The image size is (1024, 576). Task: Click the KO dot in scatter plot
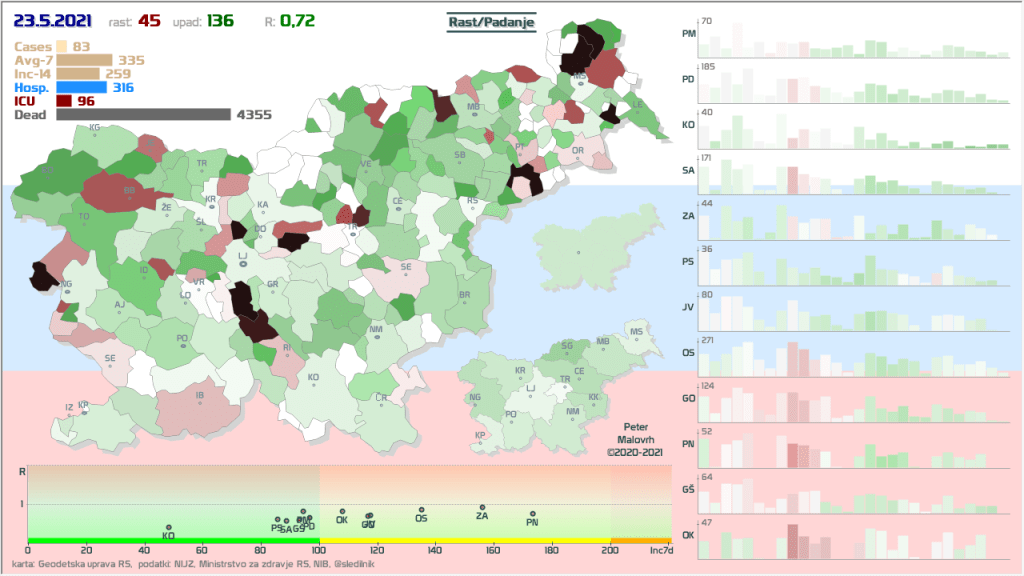coord(169,527)
